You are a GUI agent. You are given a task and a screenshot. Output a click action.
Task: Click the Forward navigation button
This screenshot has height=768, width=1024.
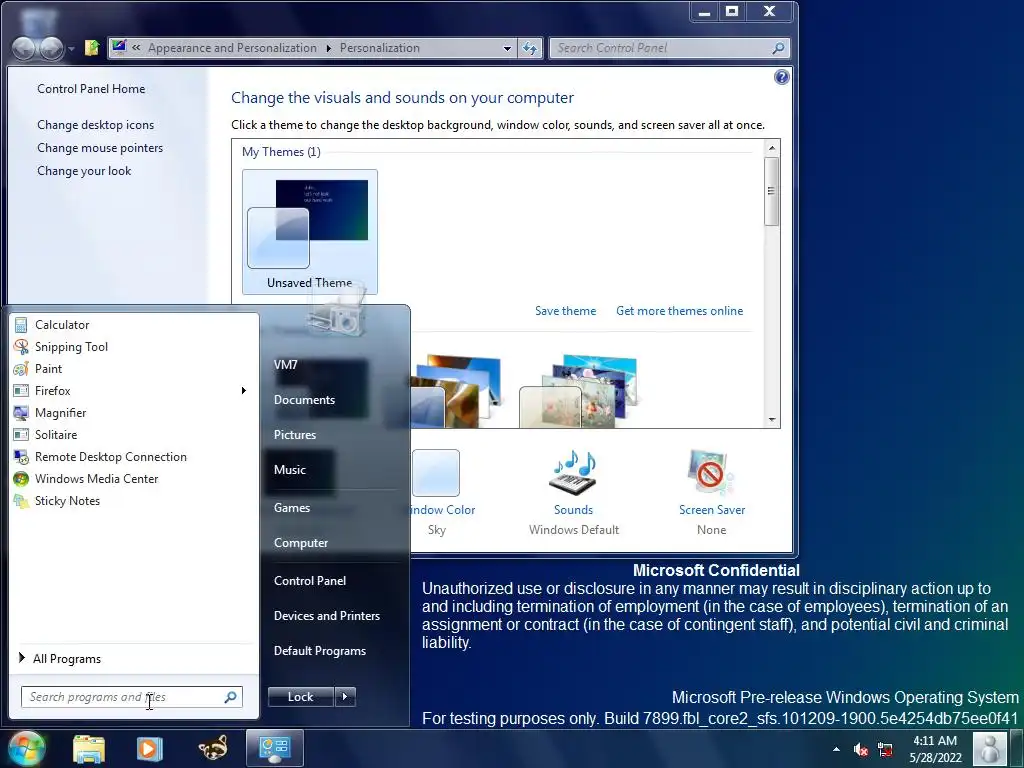pos(51,48)
